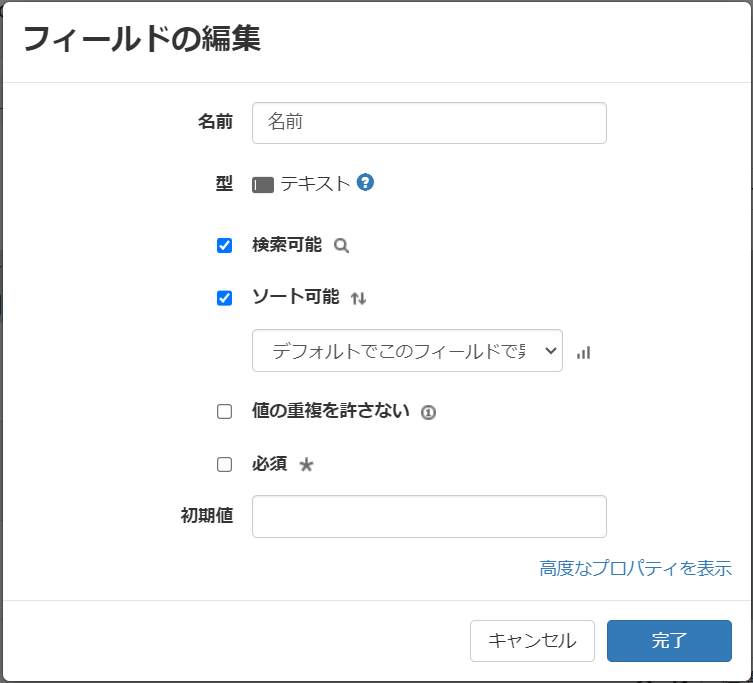Open the default sort order dropdown
This screenshot has width=753, height=683.
pyautogui.click(x=407, y=351)
